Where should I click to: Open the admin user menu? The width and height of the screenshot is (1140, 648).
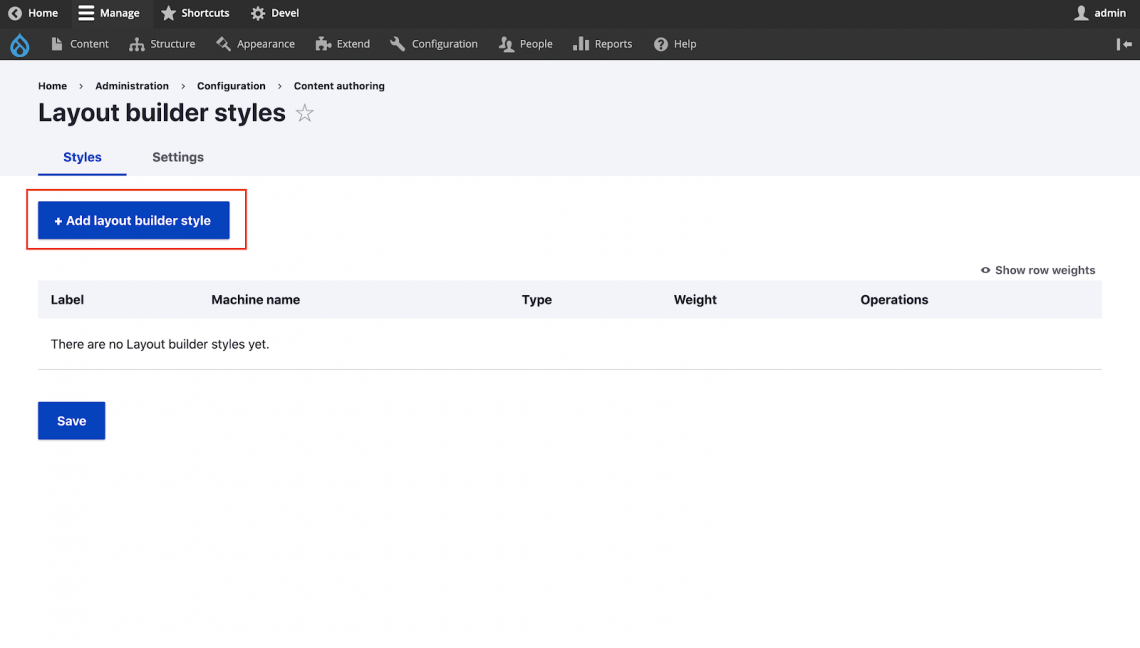pyautogui.click(x=1100, y=13)
